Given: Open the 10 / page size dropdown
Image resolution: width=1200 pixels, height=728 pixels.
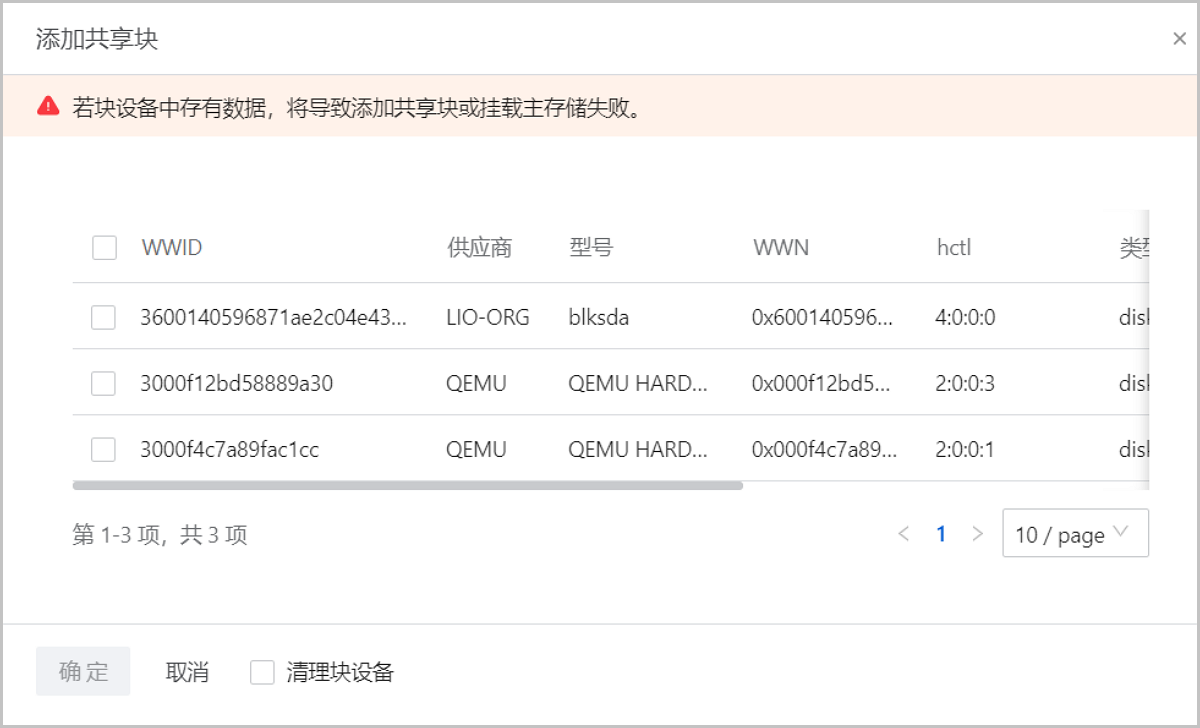Looking at the screenshot, I should 1075,534.
